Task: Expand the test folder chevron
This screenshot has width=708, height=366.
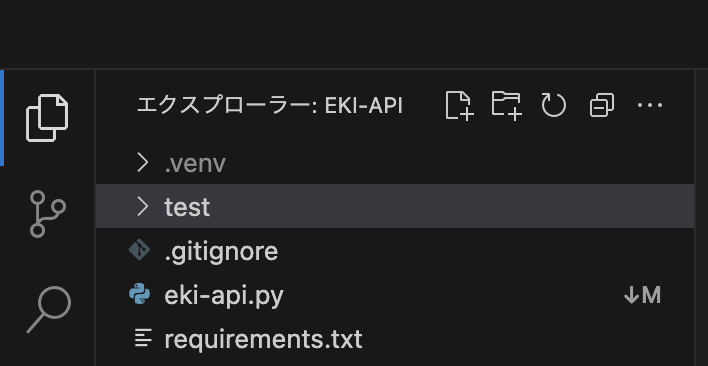Action: 142,206
